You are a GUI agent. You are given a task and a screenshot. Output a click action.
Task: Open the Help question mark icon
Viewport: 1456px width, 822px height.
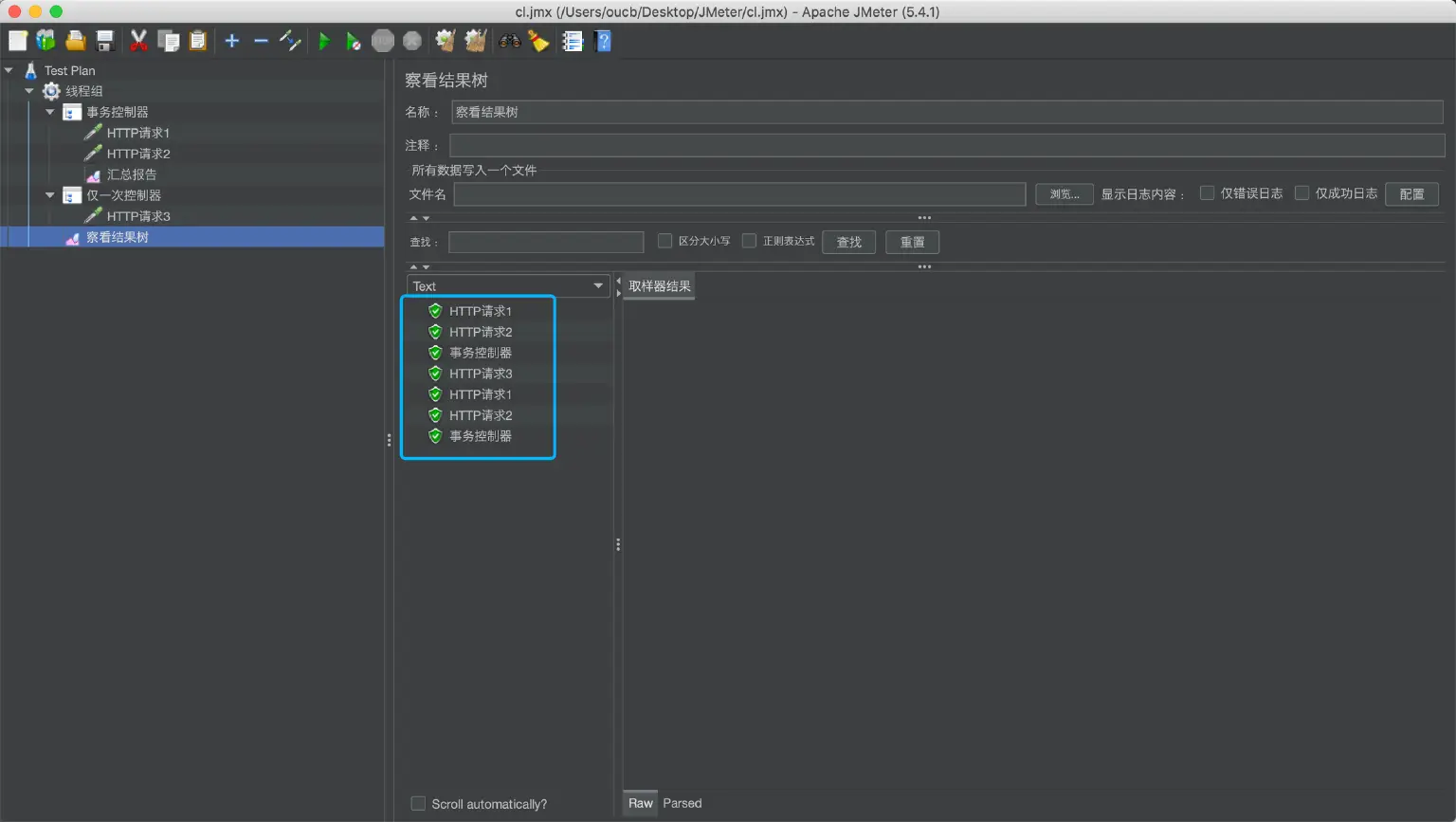pos(603,41)
